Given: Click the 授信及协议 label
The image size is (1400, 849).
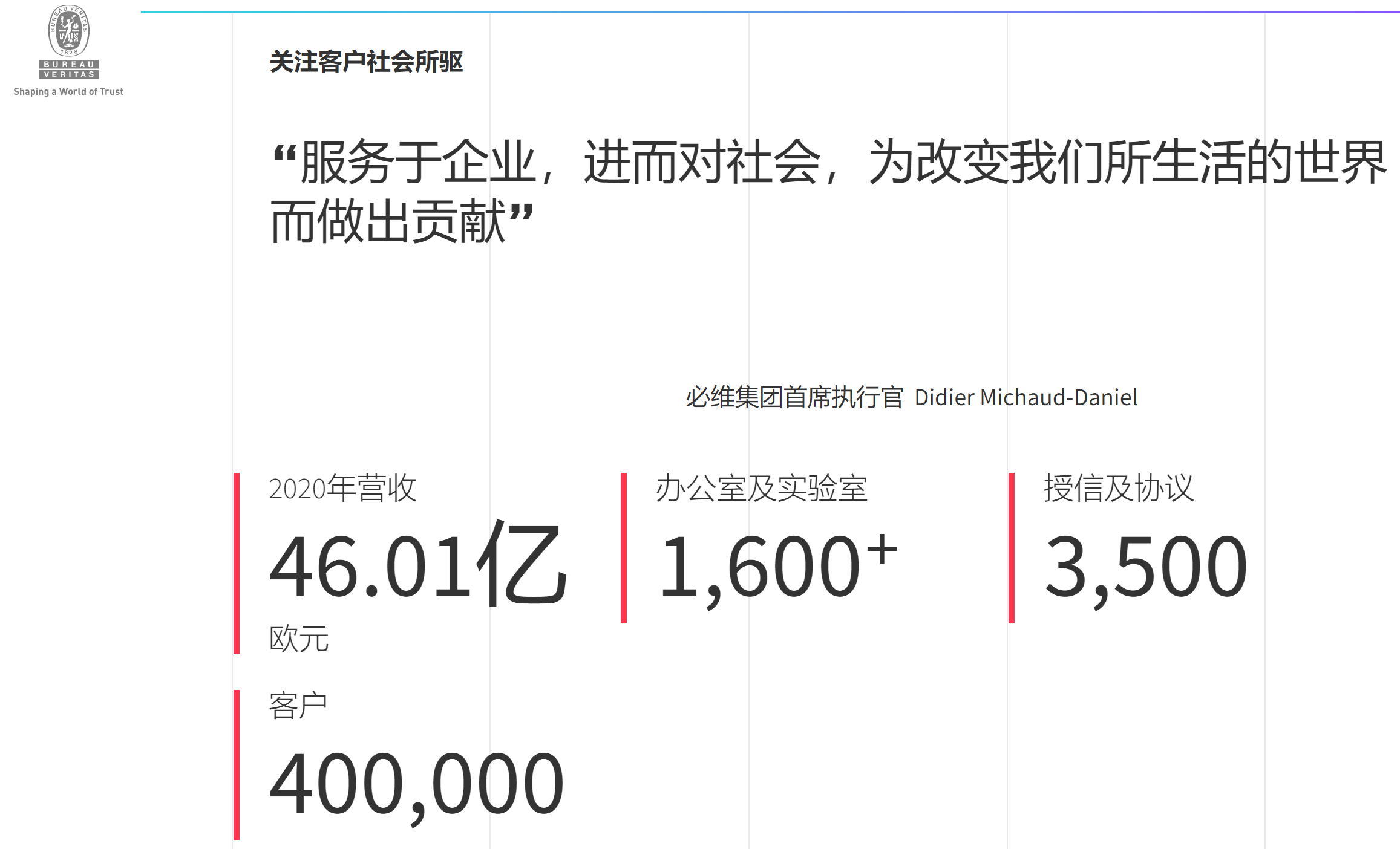Looking at the screenshot, I should (1119, 488).
